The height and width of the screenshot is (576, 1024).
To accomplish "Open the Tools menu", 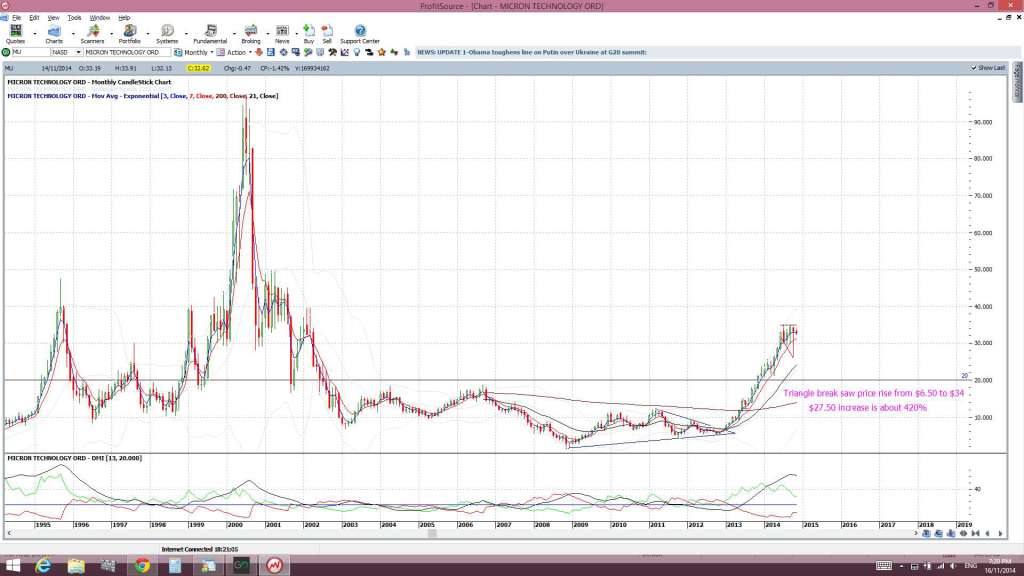I will [x=74, y=18].
